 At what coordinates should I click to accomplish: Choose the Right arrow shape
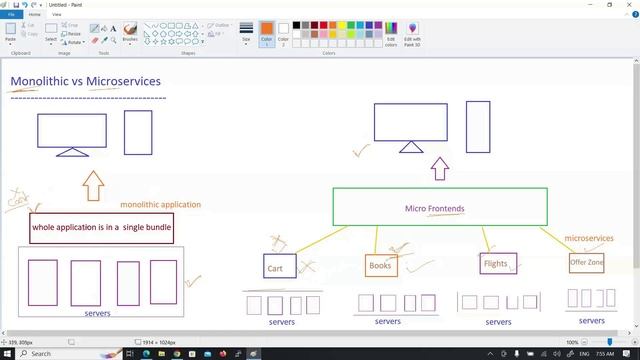coord(179,34)
